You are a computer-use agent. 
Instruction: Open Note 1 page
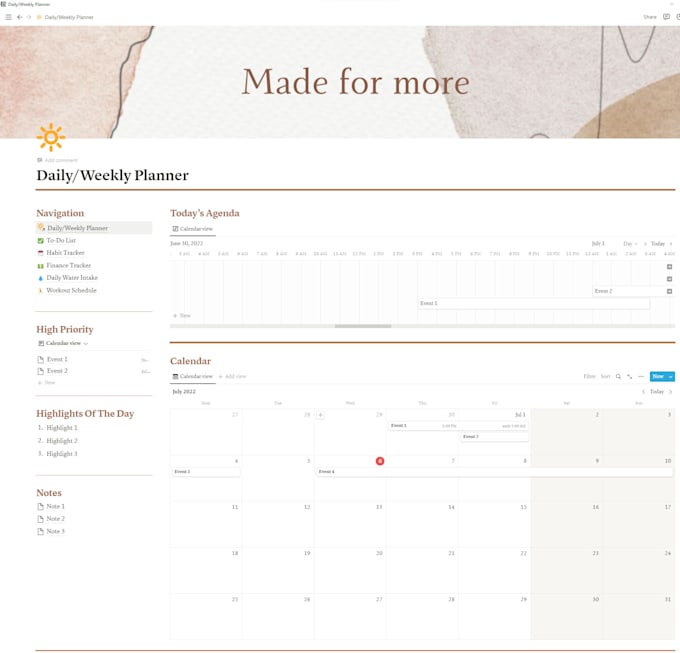(x=55, y=506)
